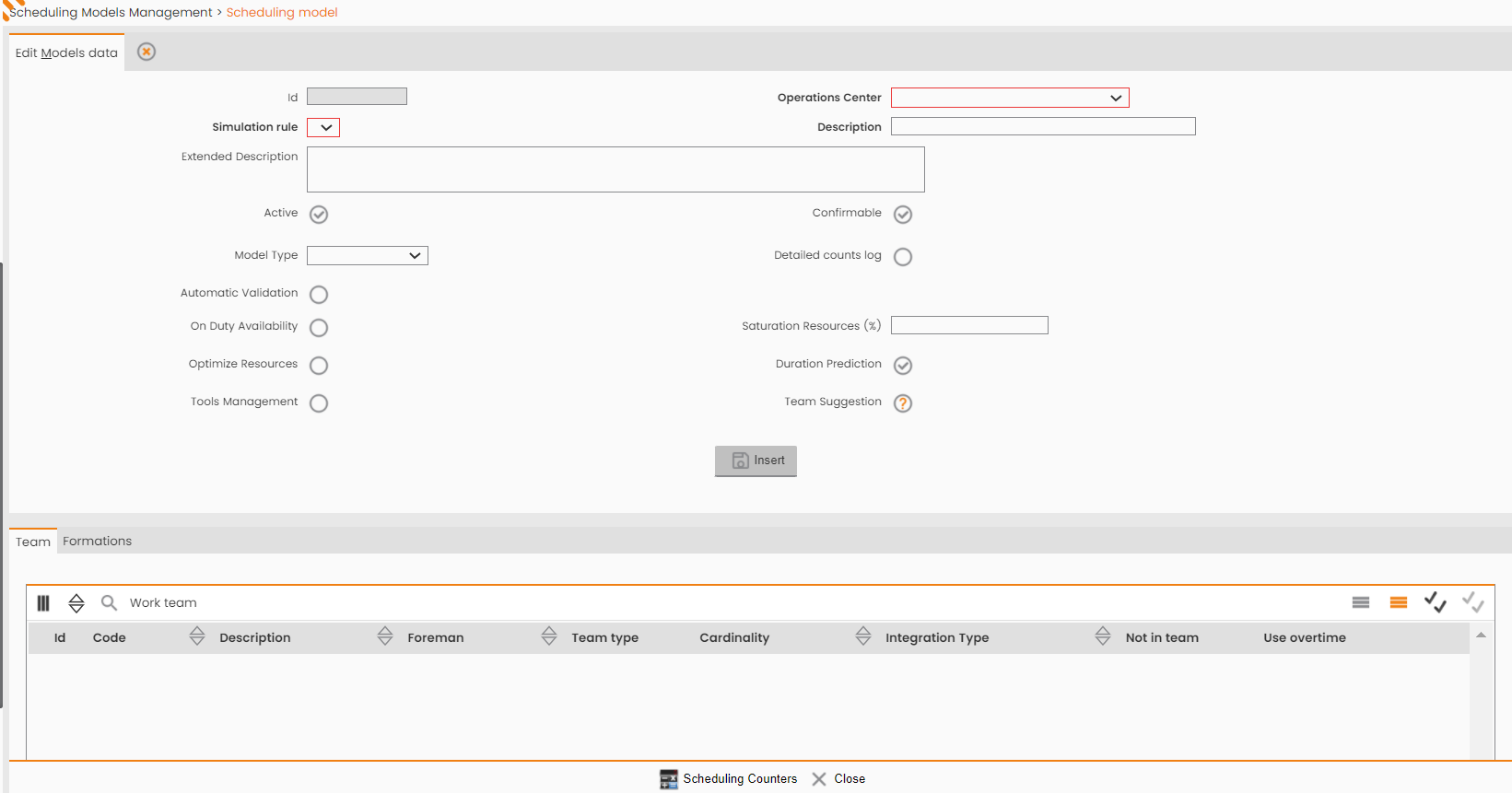Click the dark double-checkmark select all icon
The width and height of the screenshot is (1512, 793).
click(x=1436, y=602)
